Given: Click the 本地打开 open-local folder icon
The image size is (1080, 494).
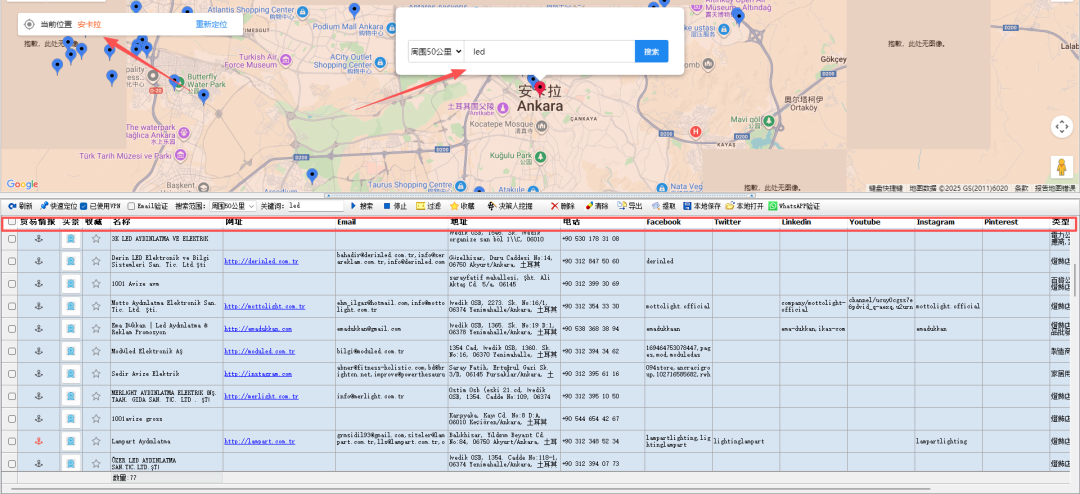Looking at the screenshot, I should pos(729,206).
